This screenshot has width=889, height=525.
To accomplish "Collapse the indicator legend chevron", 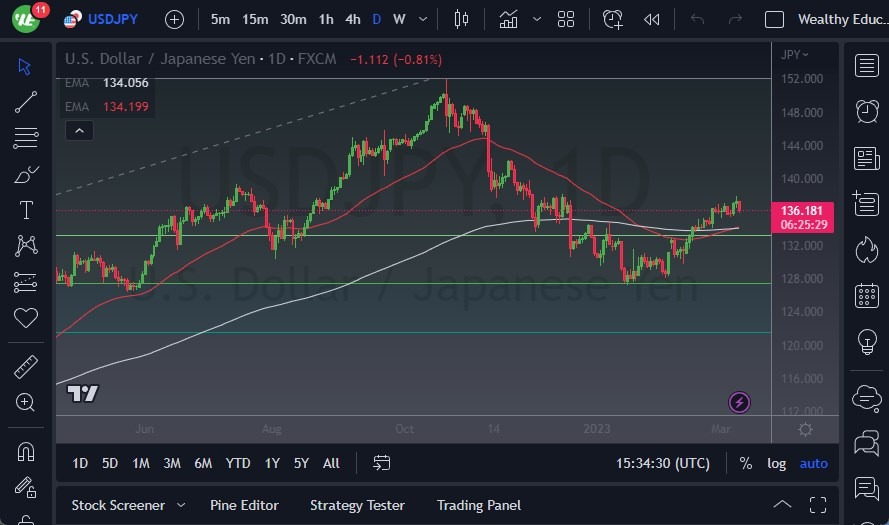I will [x=78, y=130].
